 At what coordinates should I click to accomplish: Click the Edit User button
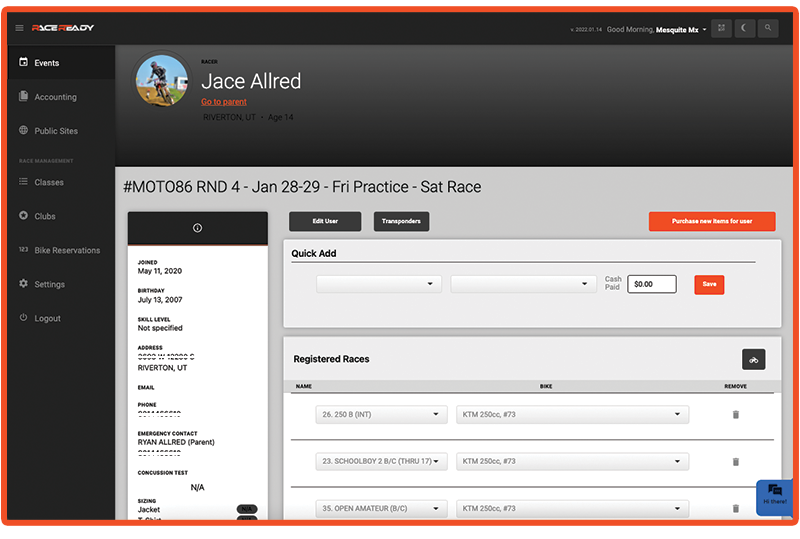[325, 222]
